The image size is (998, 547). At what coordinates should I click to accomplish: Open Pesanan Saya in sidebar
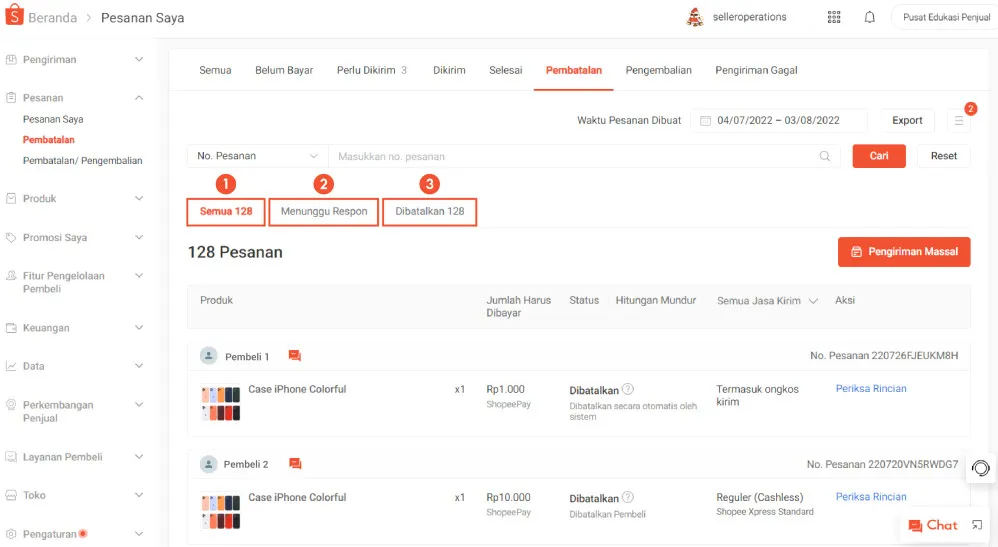pyautogui.click(x=53, y=119)
